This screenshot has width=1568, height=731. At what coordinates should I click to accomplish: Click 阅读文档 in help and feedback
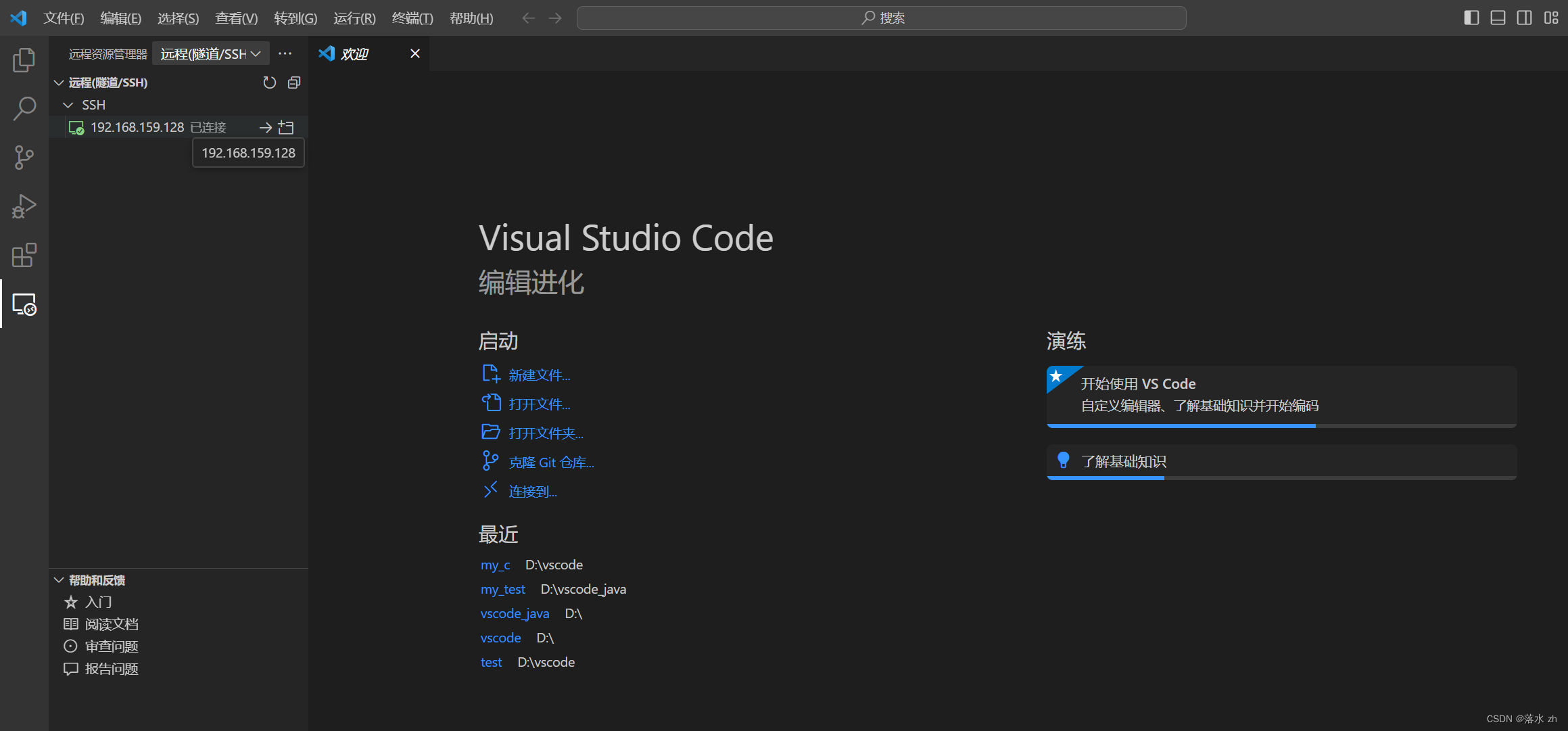[x=112, y=624]
